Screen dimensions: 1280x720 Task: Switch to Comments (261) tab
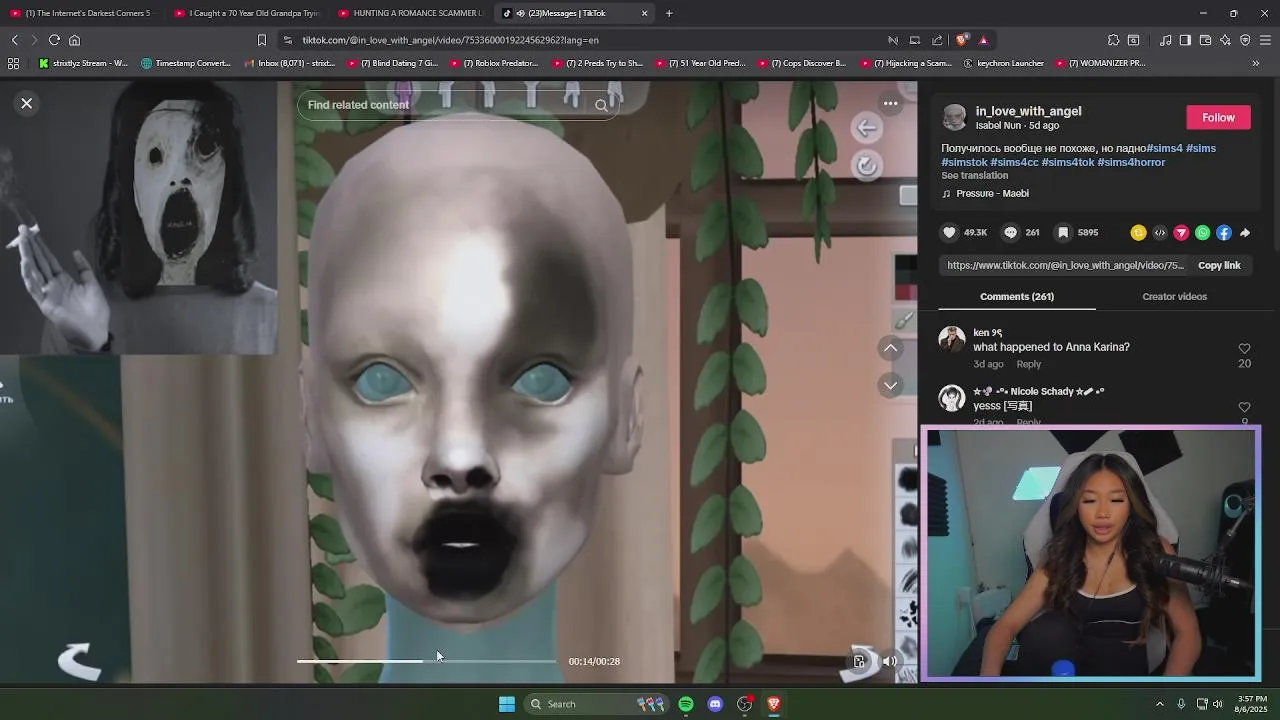tap(1017, 297)
